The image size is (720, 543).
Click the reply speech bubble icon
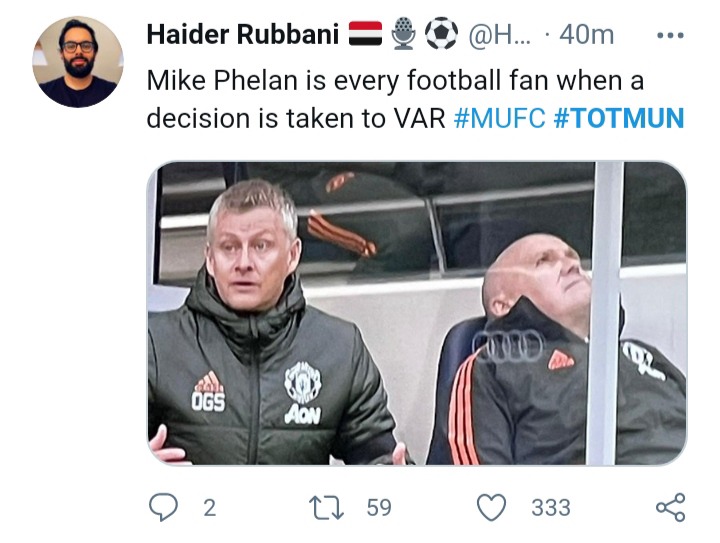[x=163, y=507]
